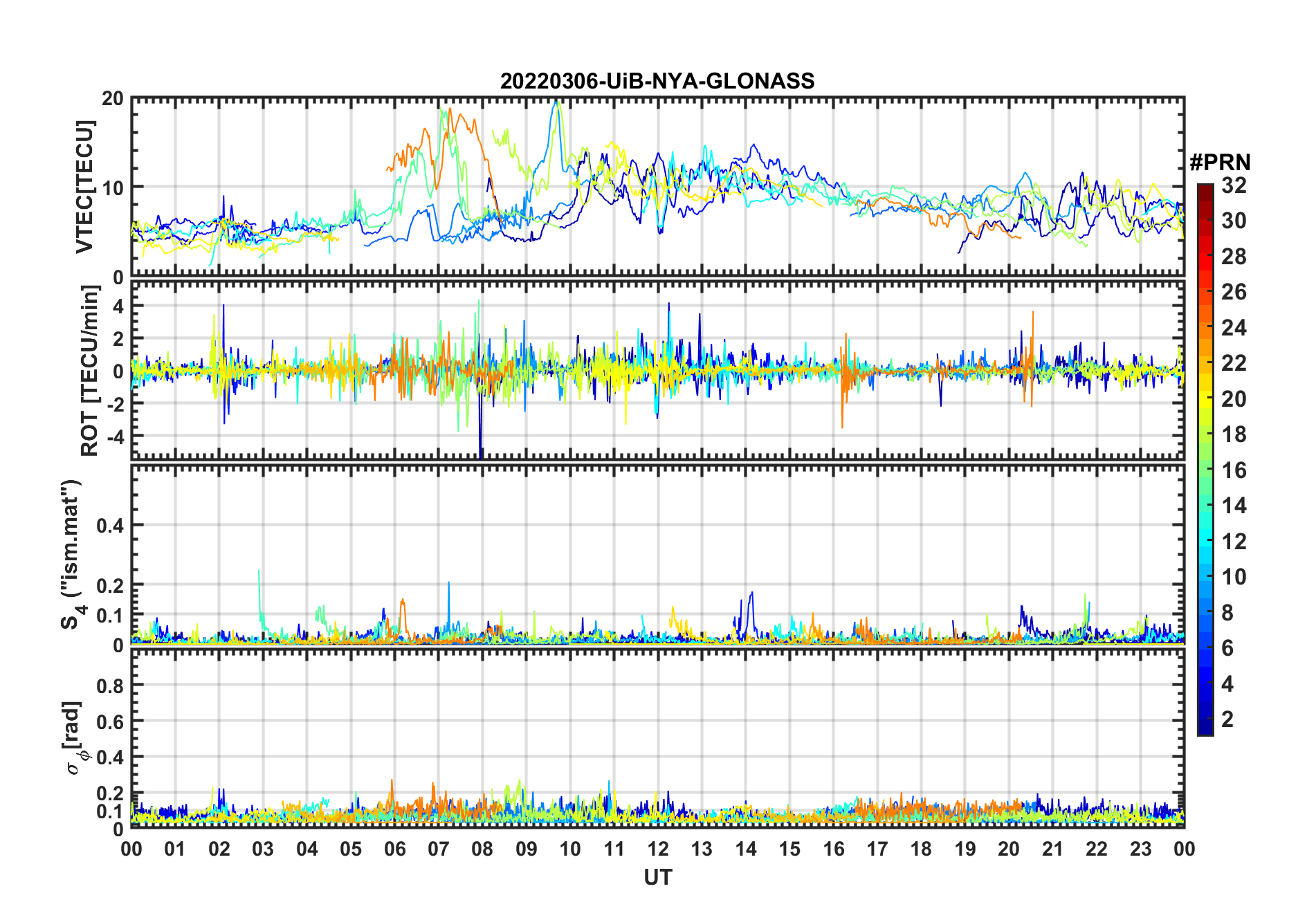
Task: Click the plot title 20220306-UiB-NYA-GLONASS
Action: pos(657,81)
